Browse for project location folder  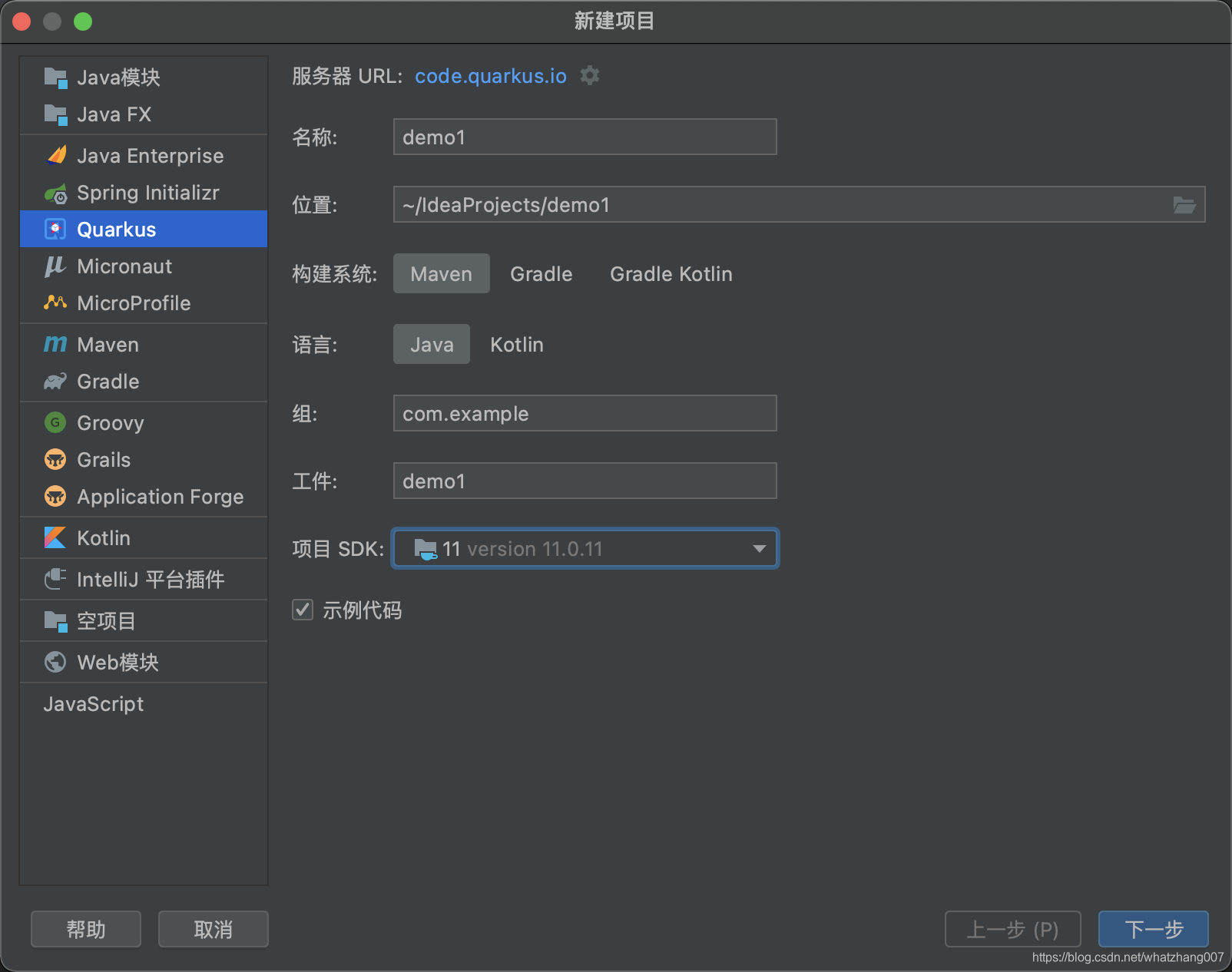click(x=1184, y=204)
